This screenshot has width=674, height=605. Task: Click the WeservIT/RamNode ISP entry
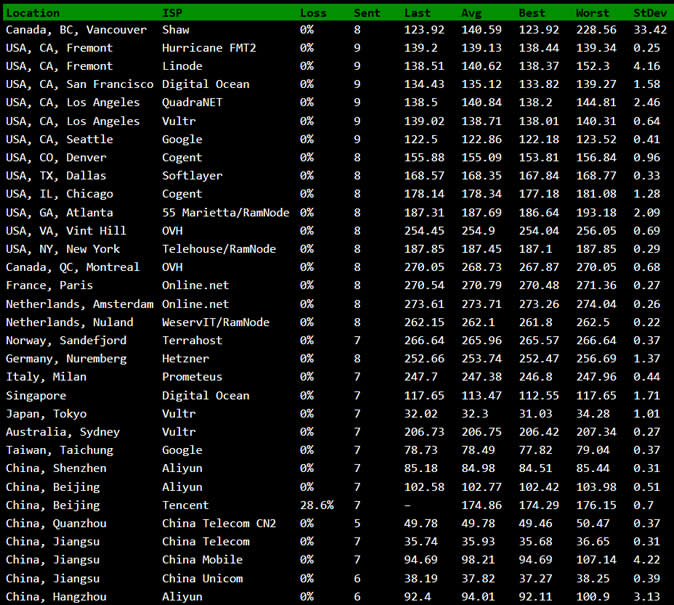click(x=215, y=322)
